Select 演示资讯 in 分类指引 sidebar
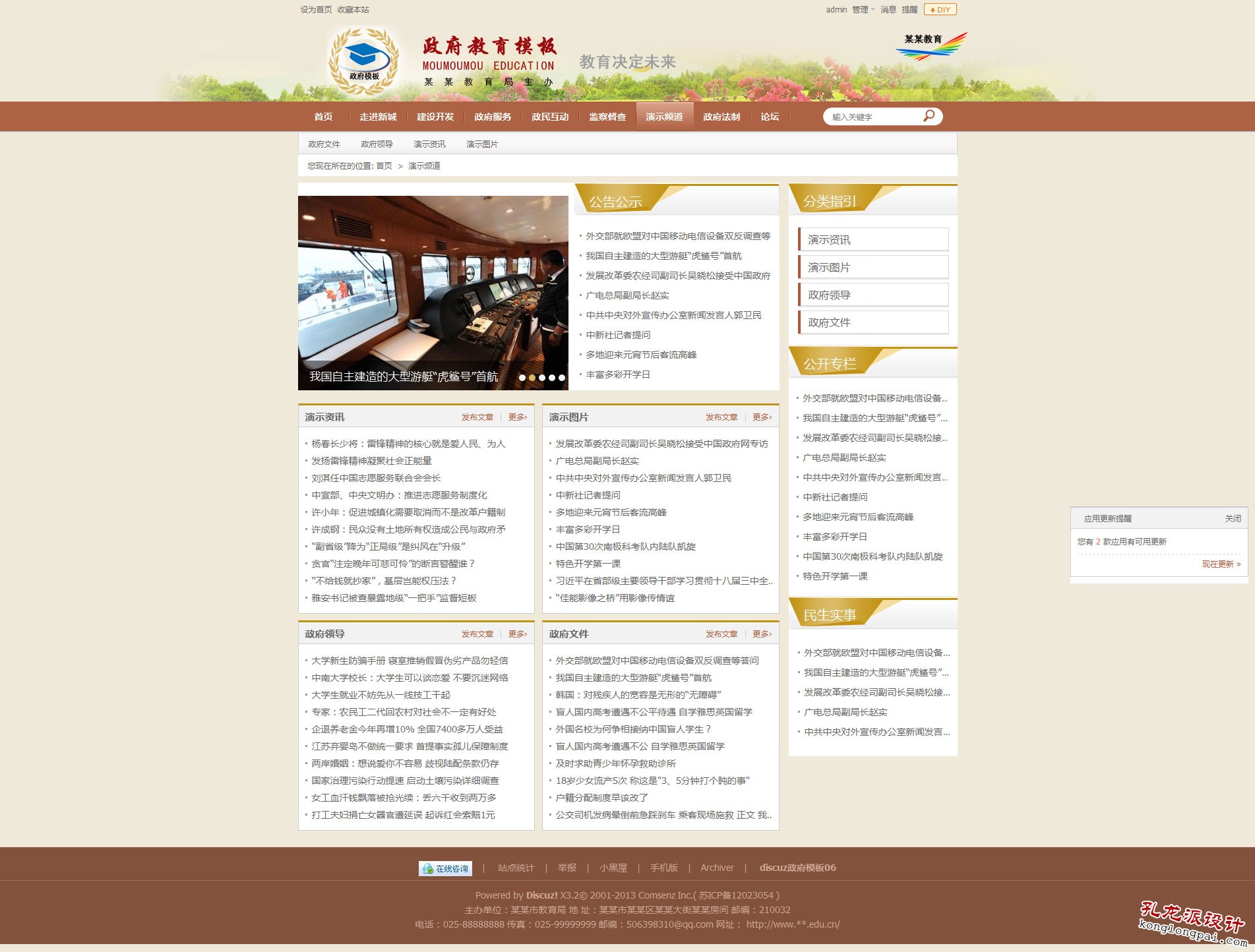The image size is (1255, 952). (873, 239)
